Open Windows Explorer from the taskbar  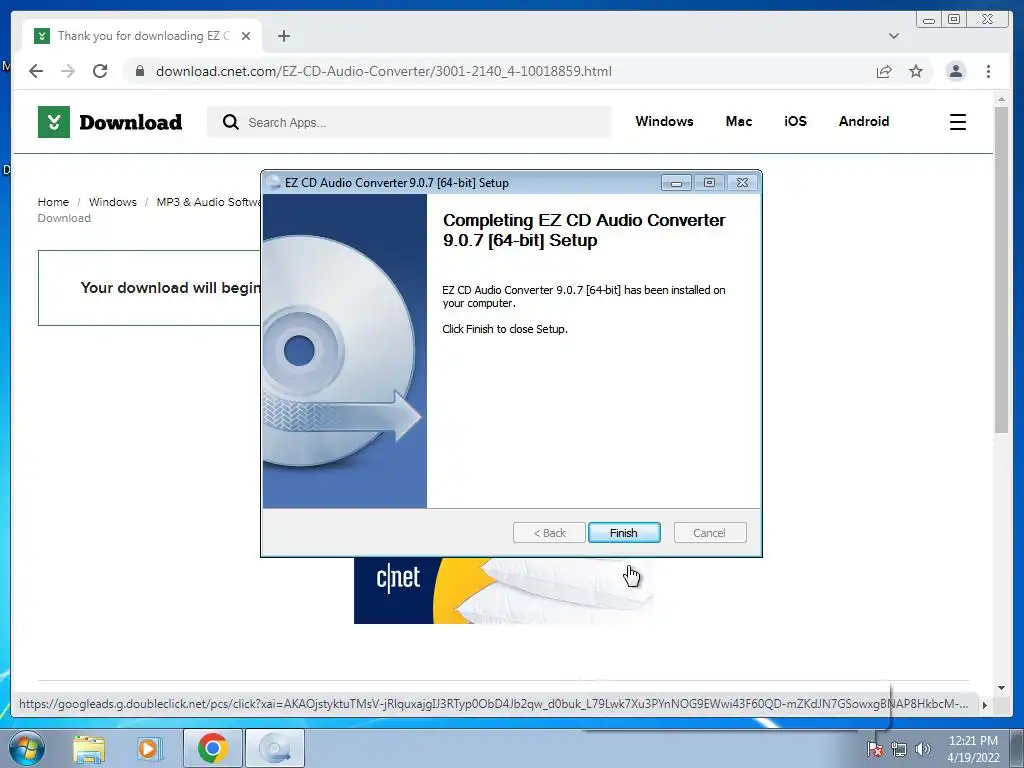click(89, 748)
